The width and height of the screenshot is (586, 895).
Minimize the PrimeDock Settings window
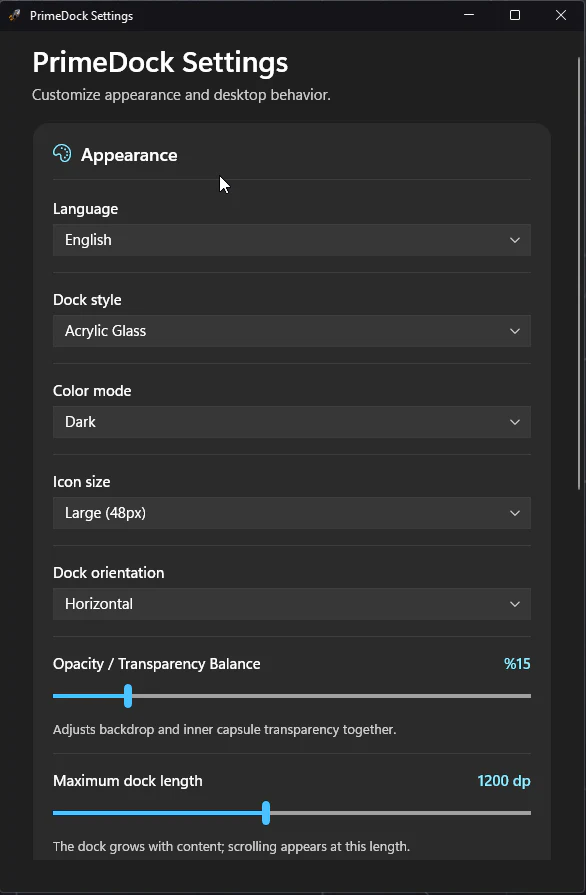[x=469, y=15]
